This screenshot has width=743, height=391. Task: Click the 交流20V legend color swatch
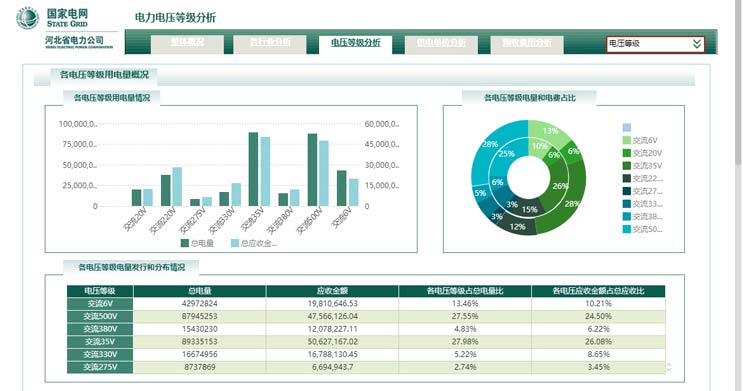pyautogui.click(x=626, y=153)
